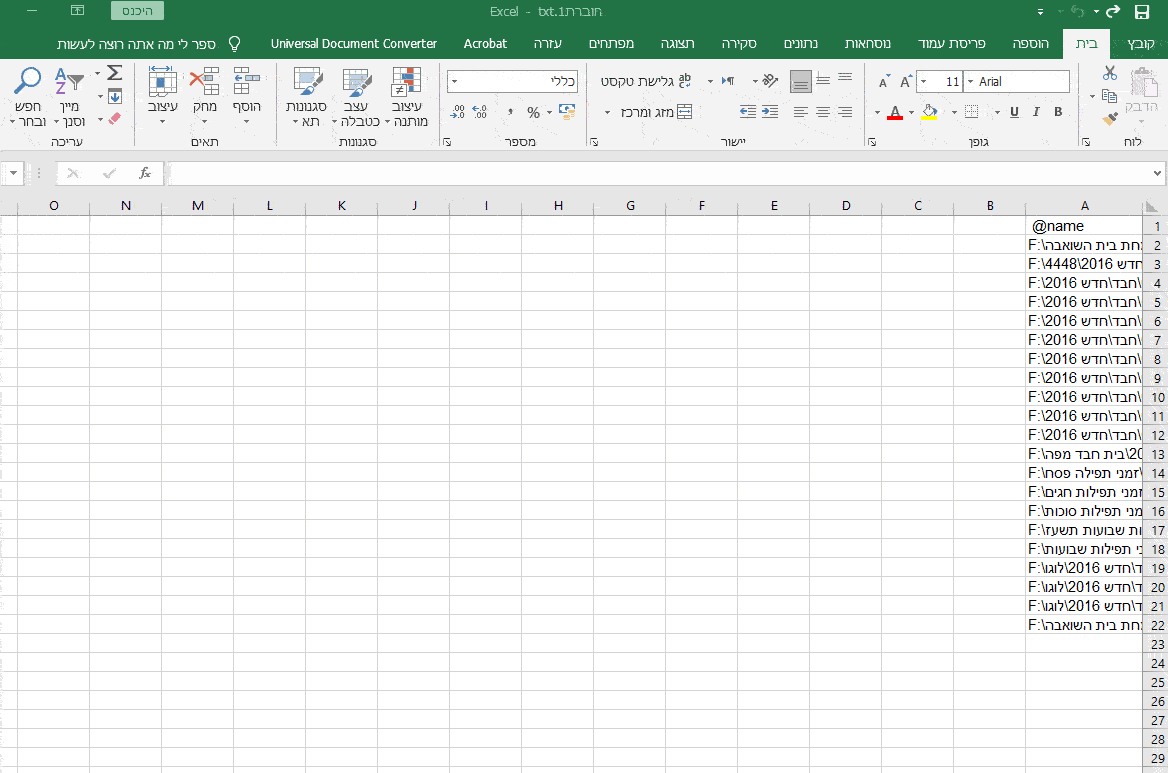Decrease decimal places
Image resolution: width=1168 pixels, height=773 pixels.
tap(457, 112)
